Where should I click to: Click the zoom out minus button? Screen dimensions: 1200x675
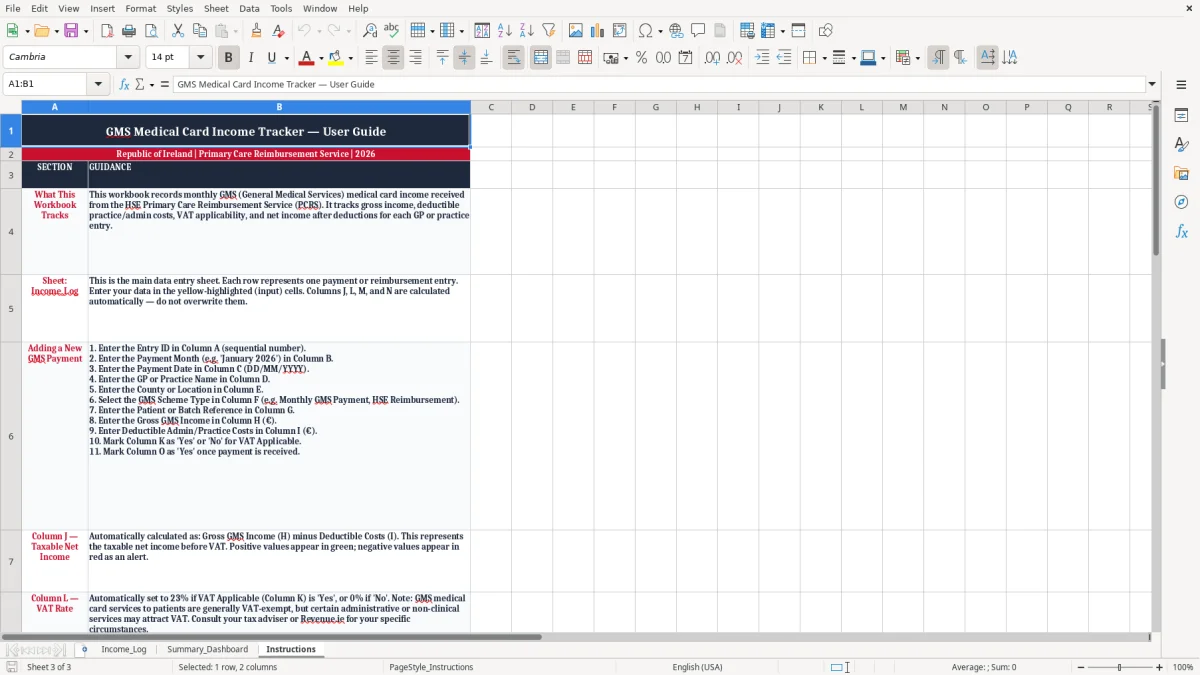[1080, 667]
